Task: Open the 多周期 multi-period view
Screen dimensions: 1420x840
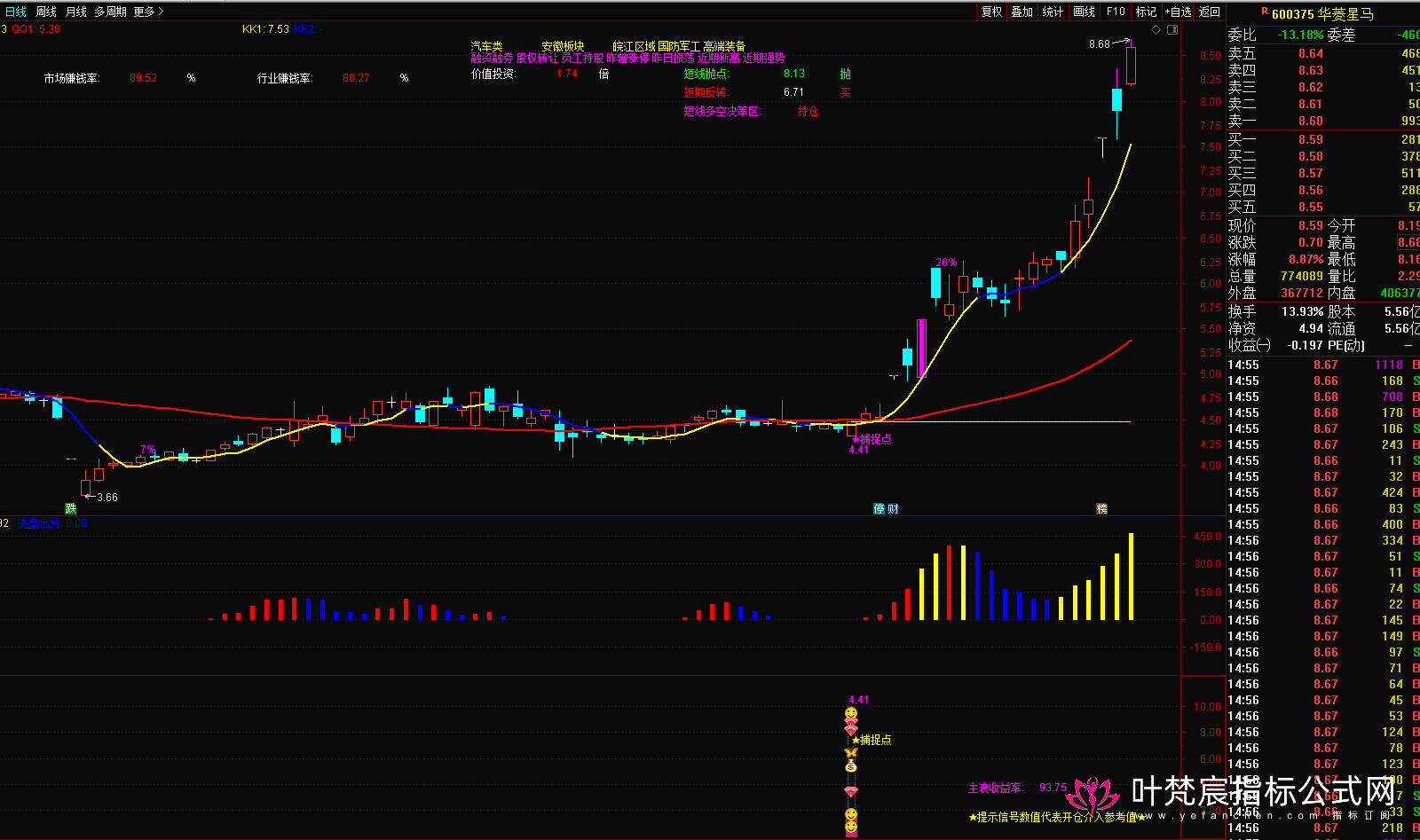Action: coord(111,12)
